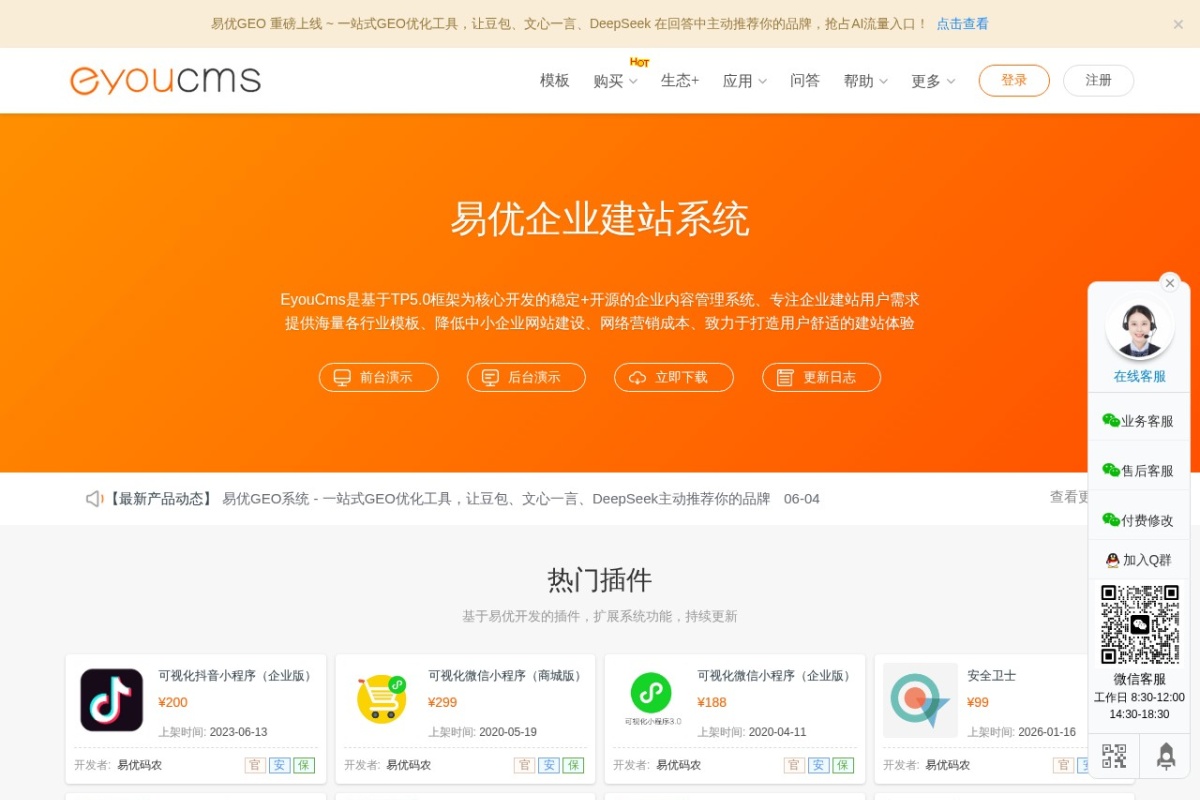Click the WeChat QR code image
Image resolution: width=1200 pixels, height=800 pixels.
1140,625
